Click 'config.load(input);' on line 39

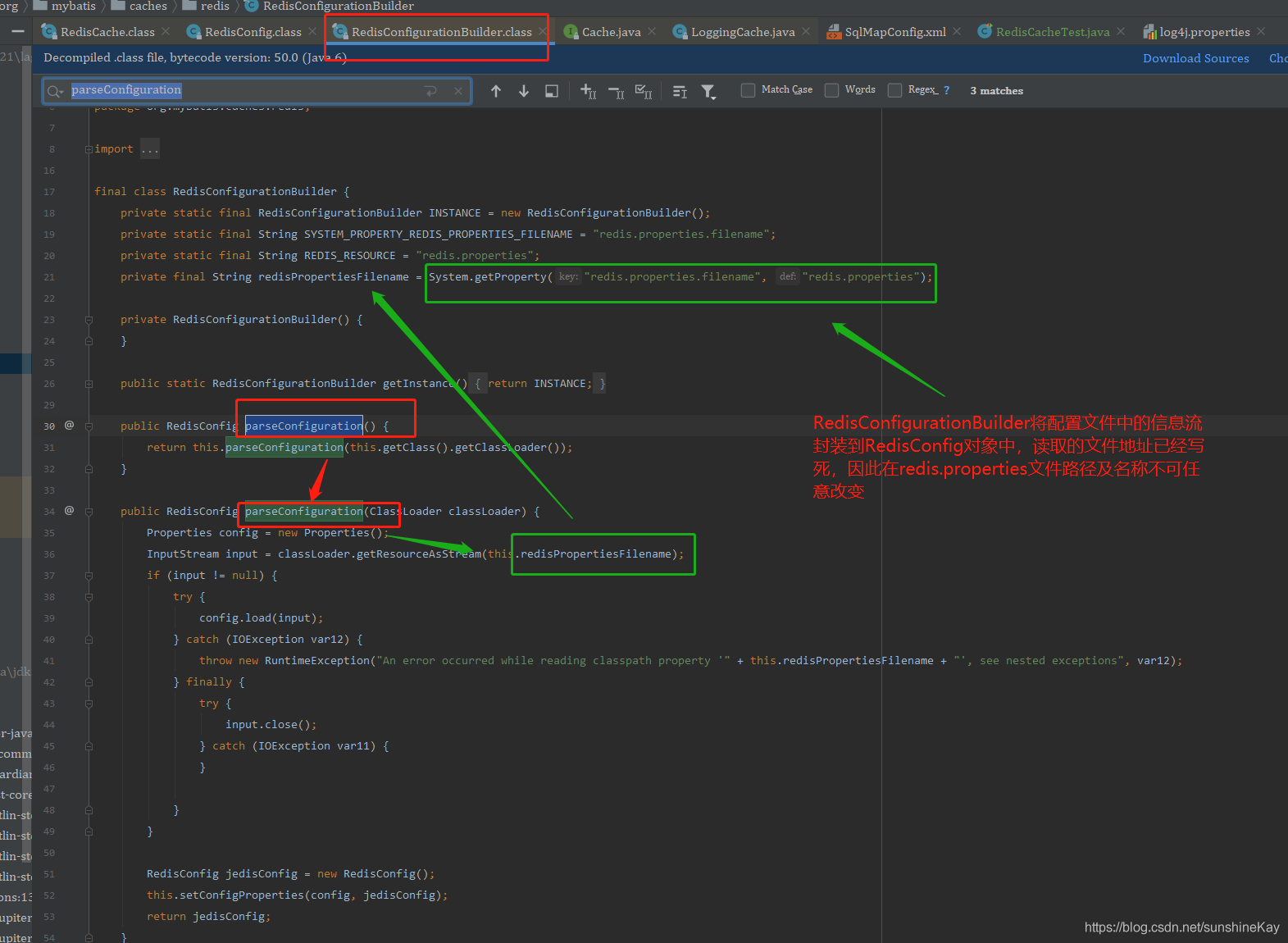(261, 618)
